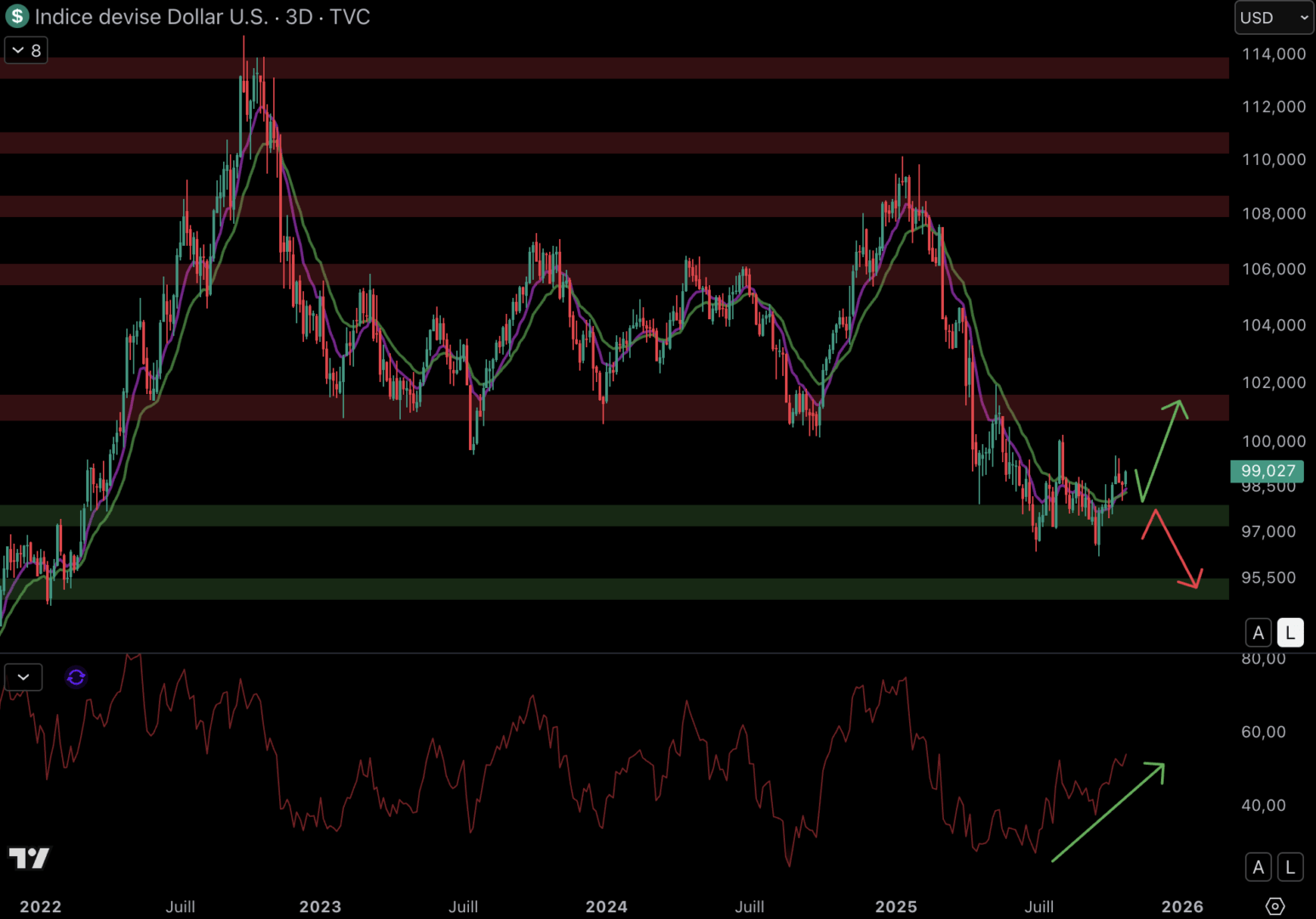This screenshot has height=919, width=1316.
Task: Select the green trend arrow on the oscillator pane
Action: (x=1108, y=813)
